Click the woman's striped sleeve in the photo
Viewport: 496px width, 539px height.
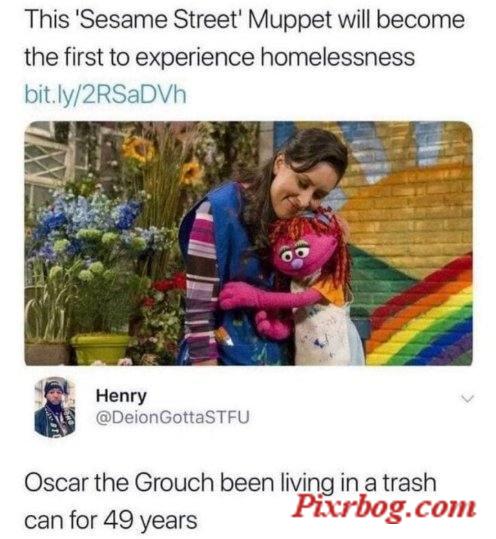[202, 275]
